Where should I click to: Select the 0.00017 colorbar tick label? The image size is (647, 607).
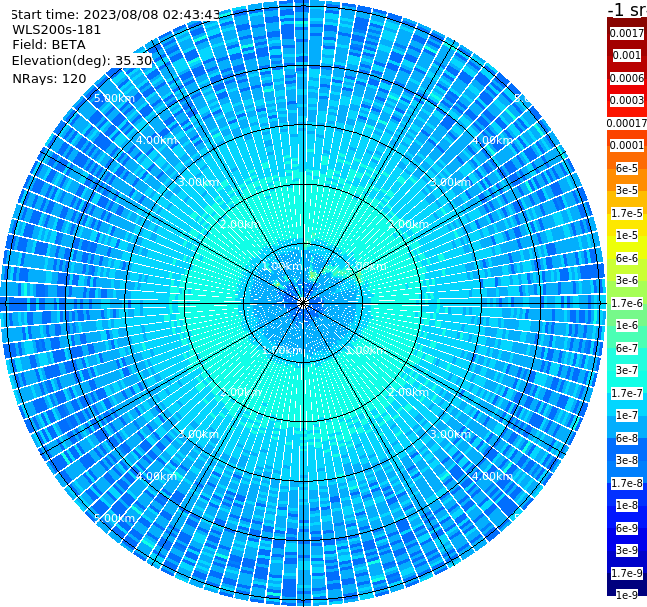[627, 123]
